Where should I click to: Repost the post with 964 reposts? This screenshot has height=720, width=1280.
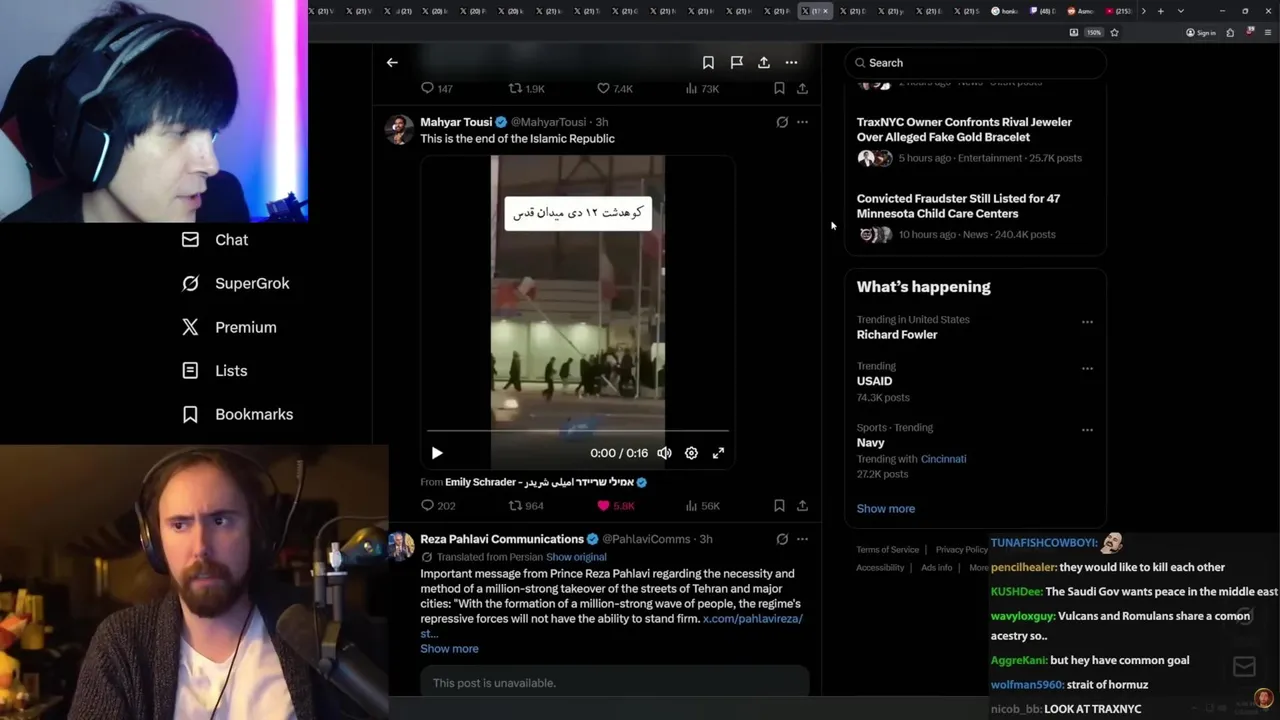526,505
